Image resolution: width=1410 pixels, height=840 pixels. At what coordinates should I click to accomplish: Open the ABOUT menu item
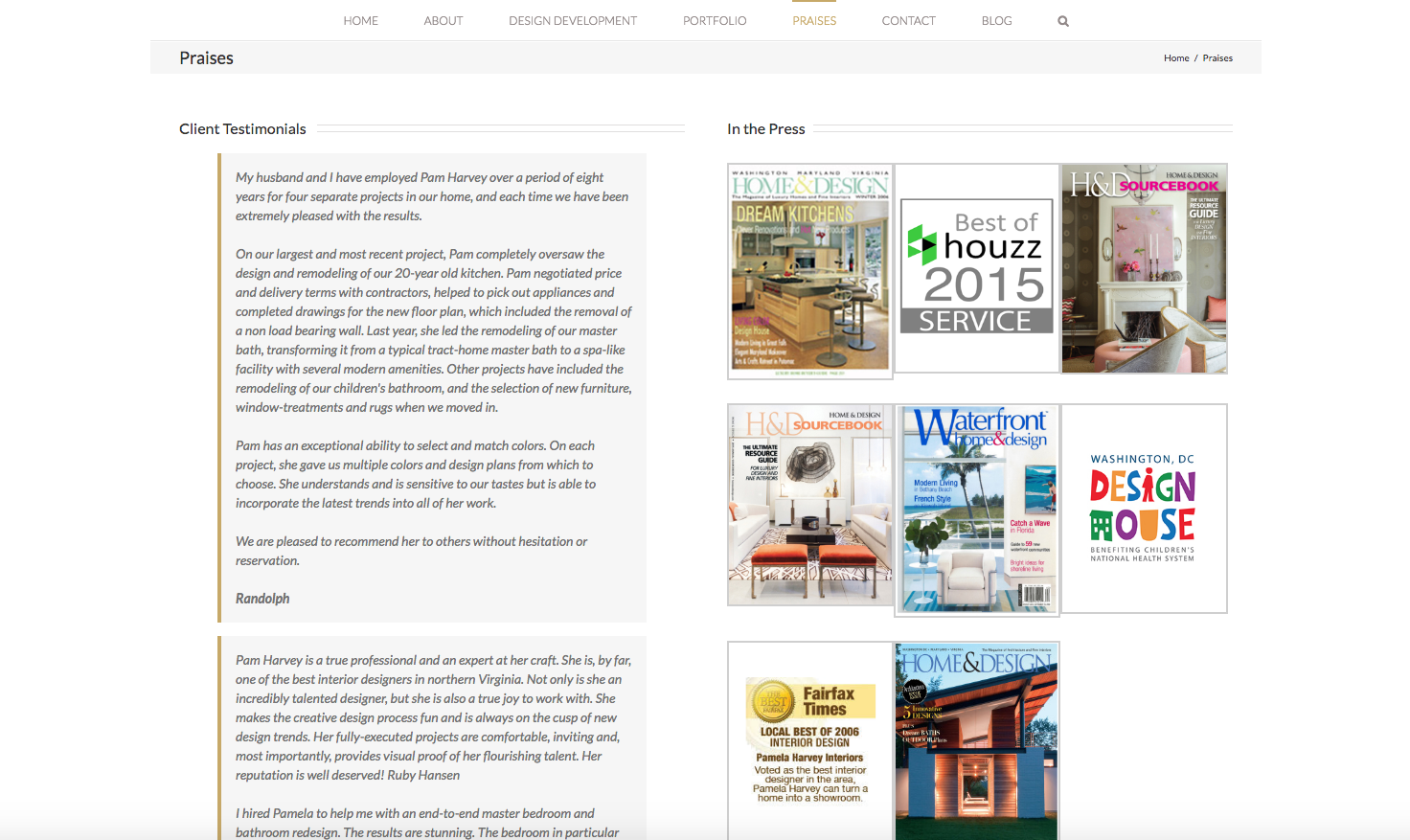point(443,21)
